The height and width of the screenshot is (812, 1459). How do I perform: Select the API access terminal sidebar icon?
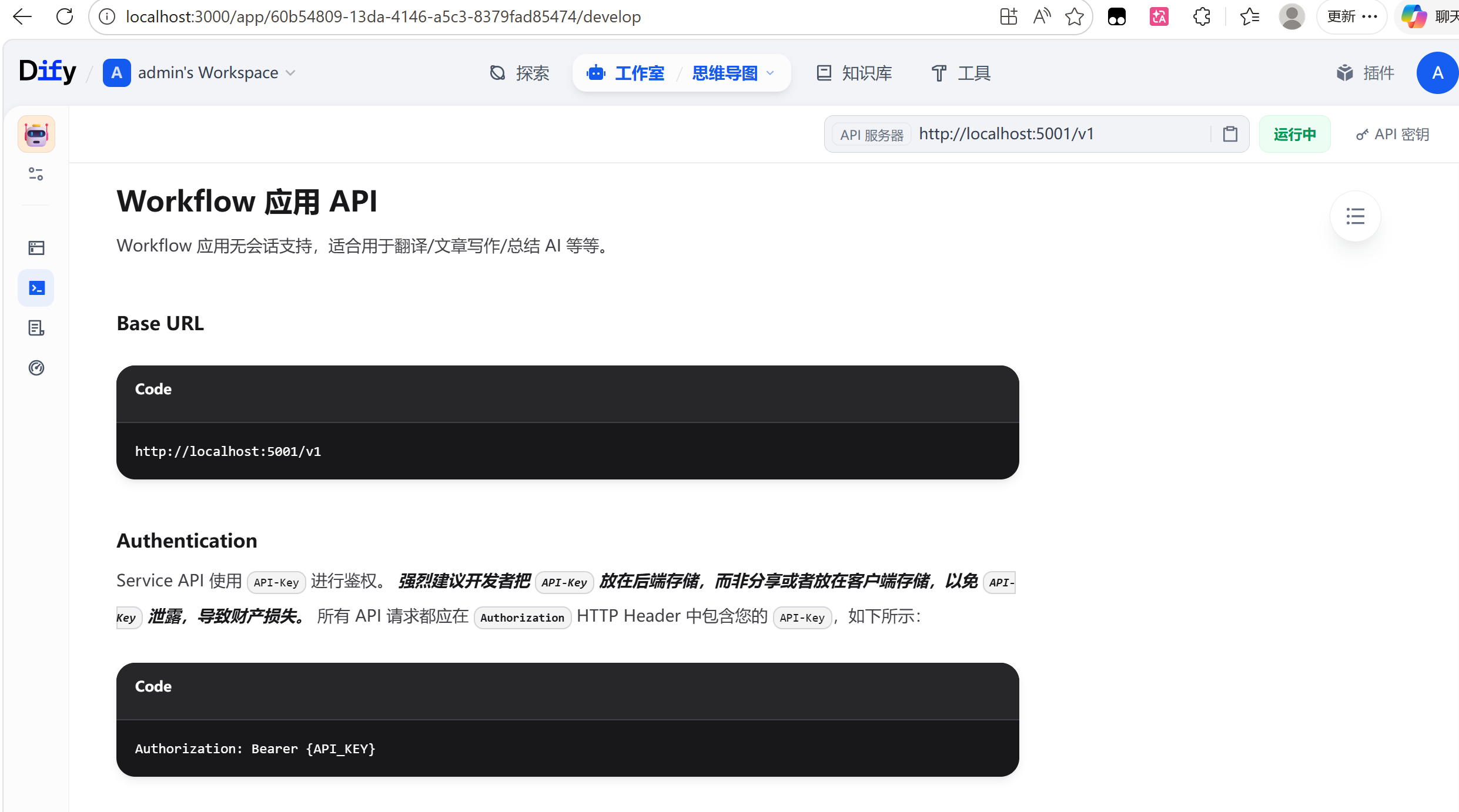36,288
